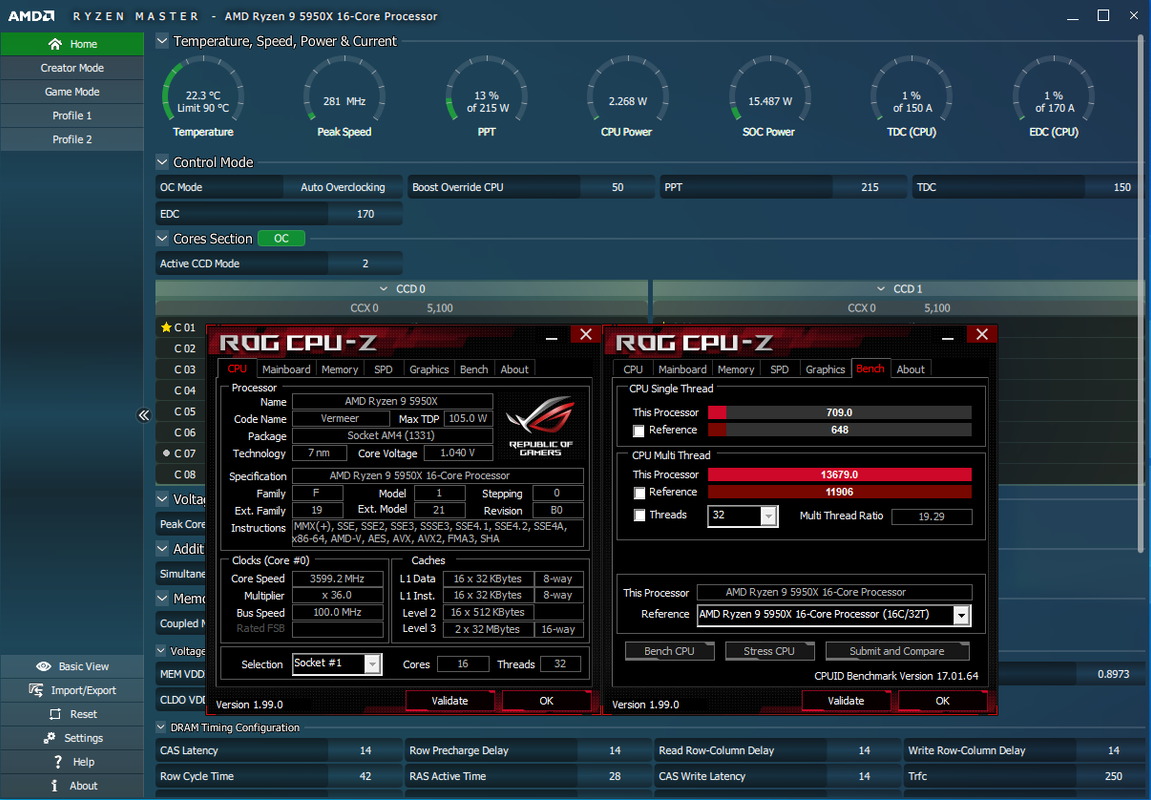Screen dimensions: 1151x800
Task: Click the Basic View eye icon
Action: pos(43,666)
